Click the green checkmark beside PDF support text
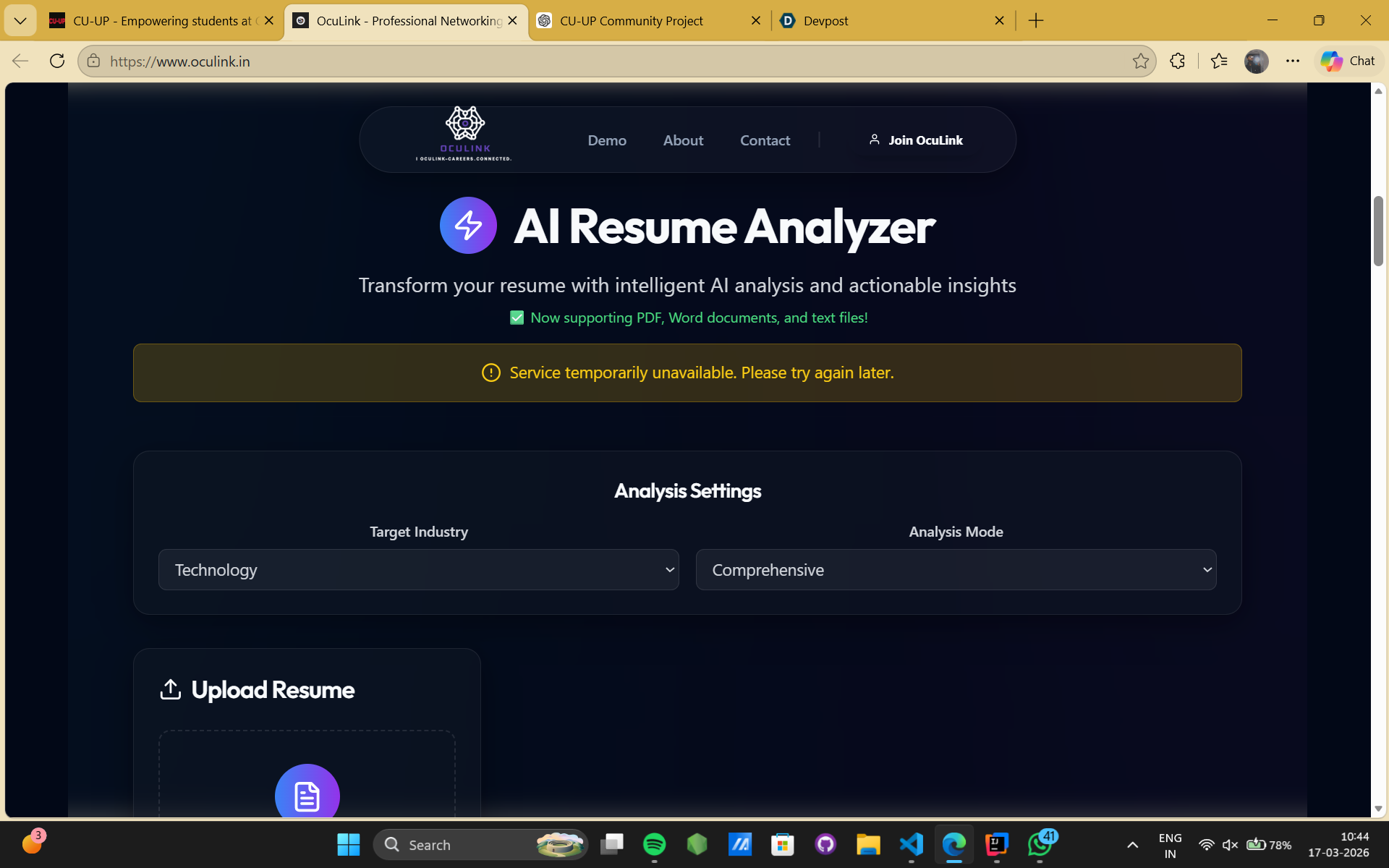The width and height of the screenshot is (1389, 868). 517,318
